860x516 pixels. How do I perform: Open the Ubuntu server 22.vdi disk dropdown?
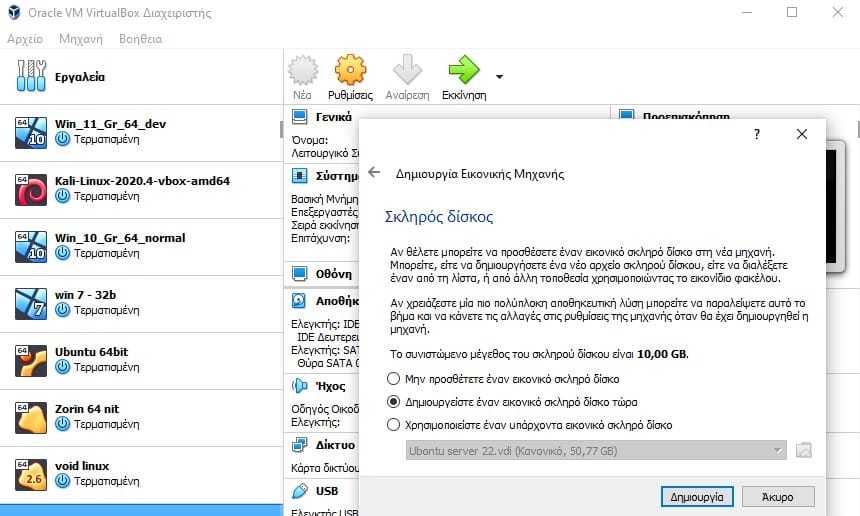596,451
